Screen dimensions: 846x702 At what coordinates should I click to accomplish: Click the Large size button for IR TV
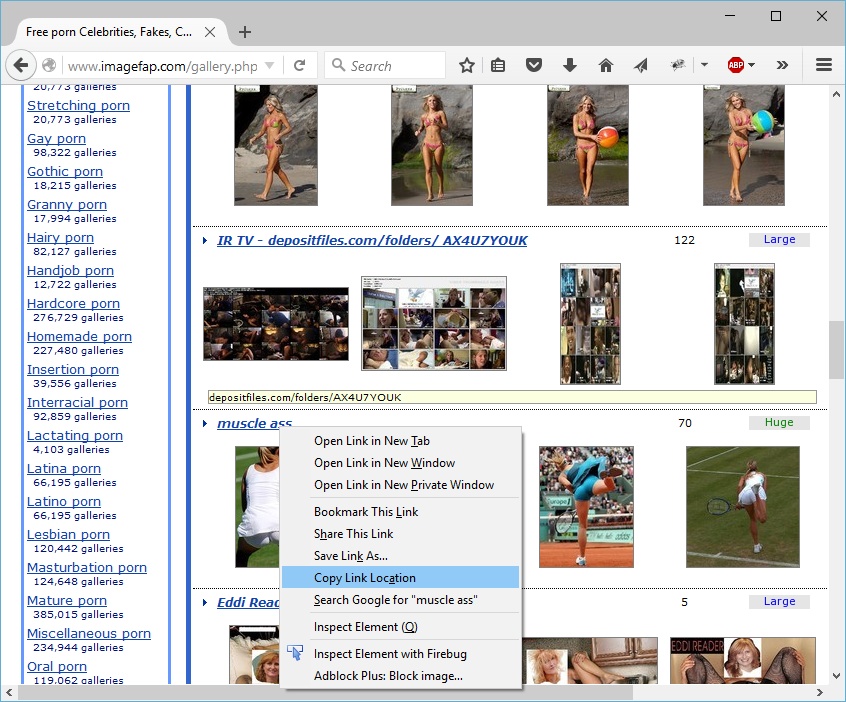coord(779,240)
